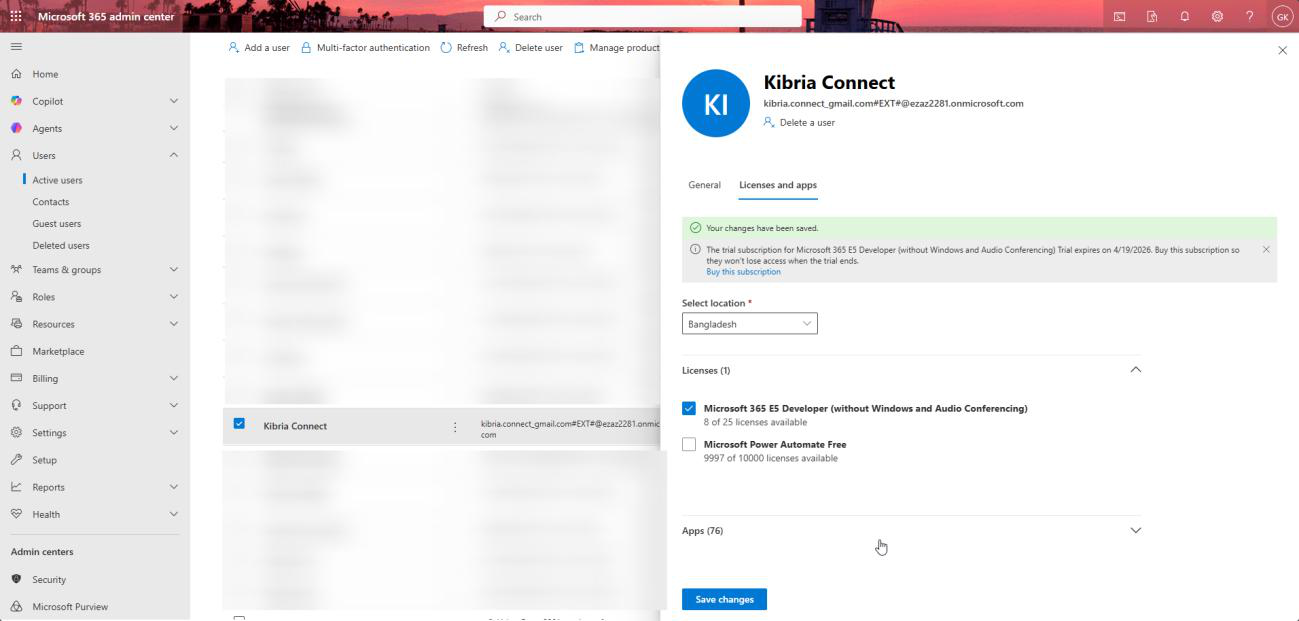Viewport: 1299px width, 621px height.
Task: Click the Billing card icon
Action: [x=16, y=378]
